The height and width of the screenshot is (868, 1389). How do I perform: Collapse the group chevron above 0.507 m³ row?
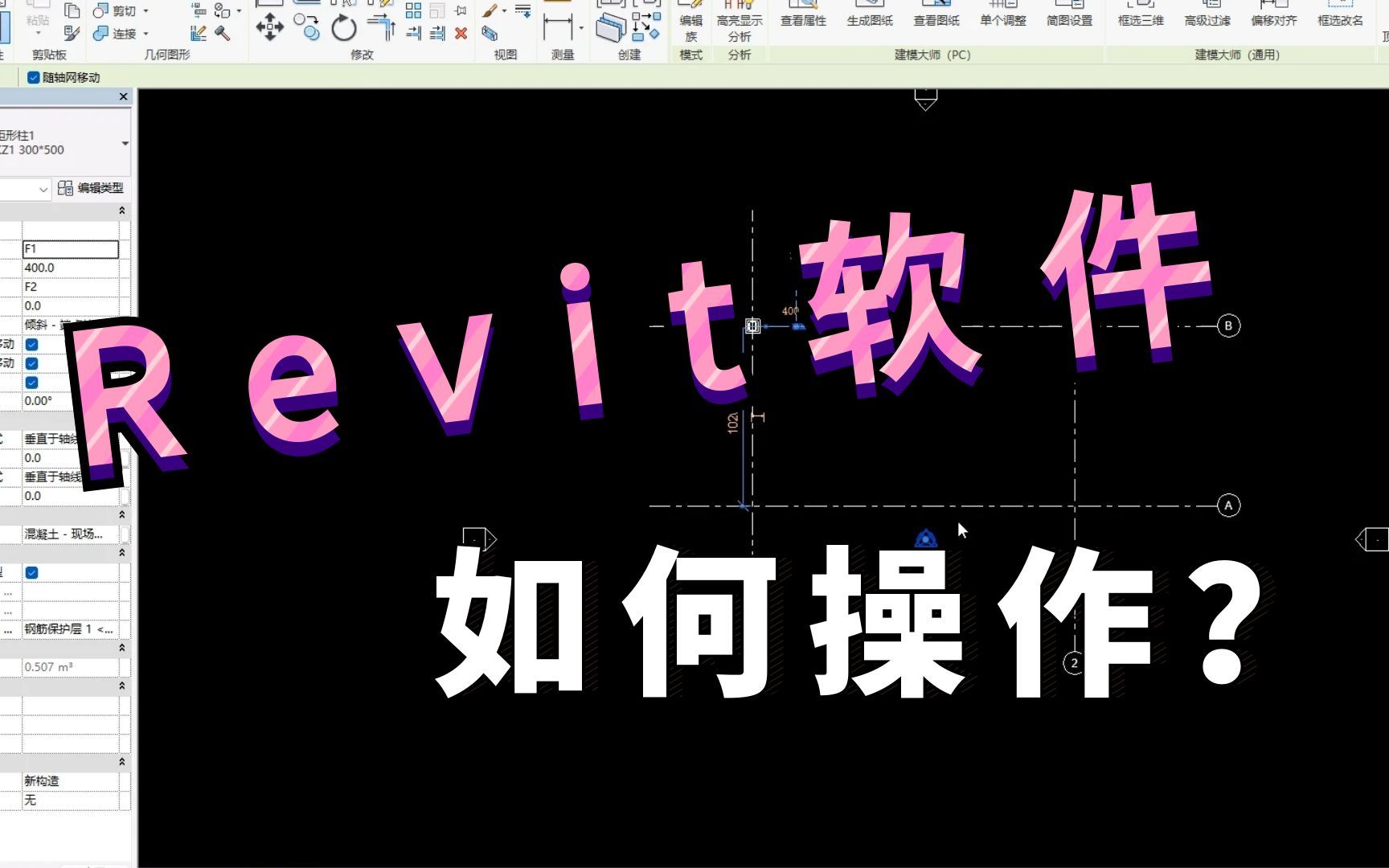point(122,648)
